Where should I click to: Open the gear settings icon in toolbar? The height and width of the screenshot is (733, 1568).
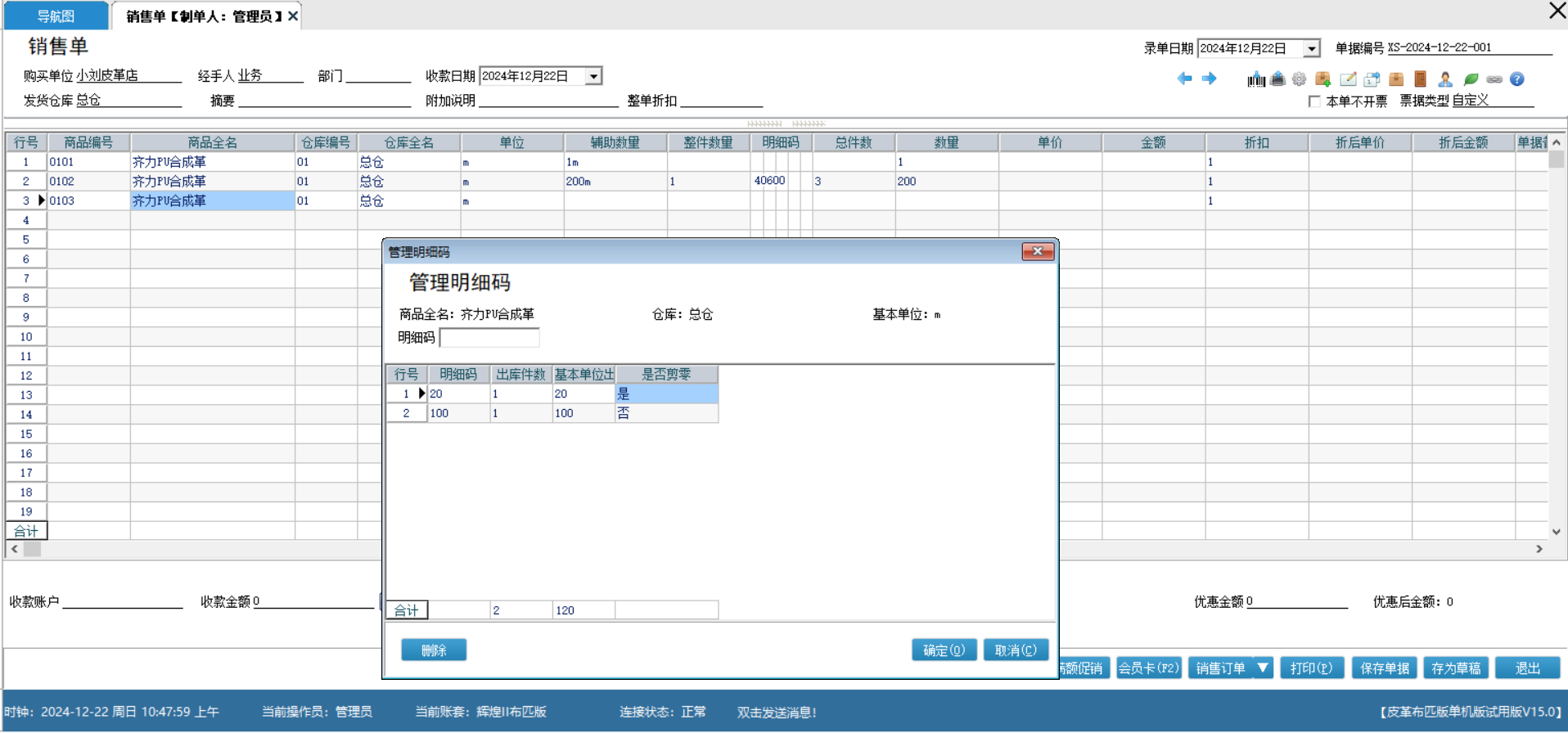1300,79
